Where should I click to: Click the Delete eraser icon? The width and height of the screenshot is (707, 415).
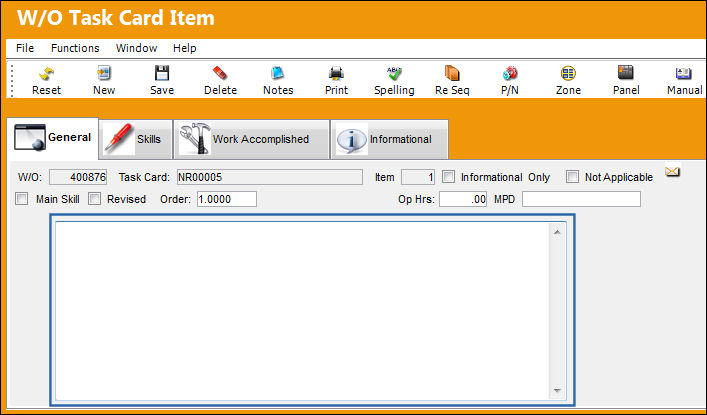(220, 73)
